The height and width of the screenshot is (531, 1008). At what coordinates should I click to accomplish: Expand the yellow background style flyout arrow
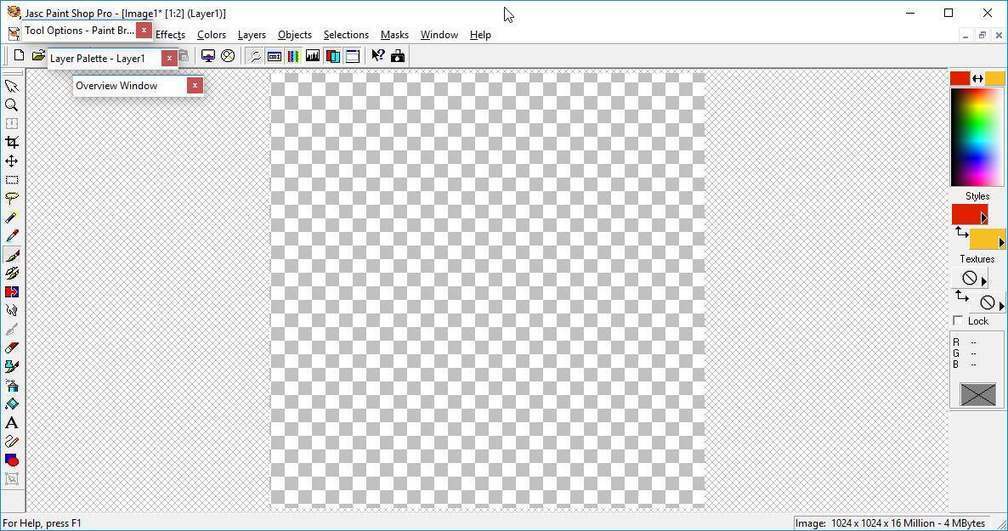[1001, 243]
